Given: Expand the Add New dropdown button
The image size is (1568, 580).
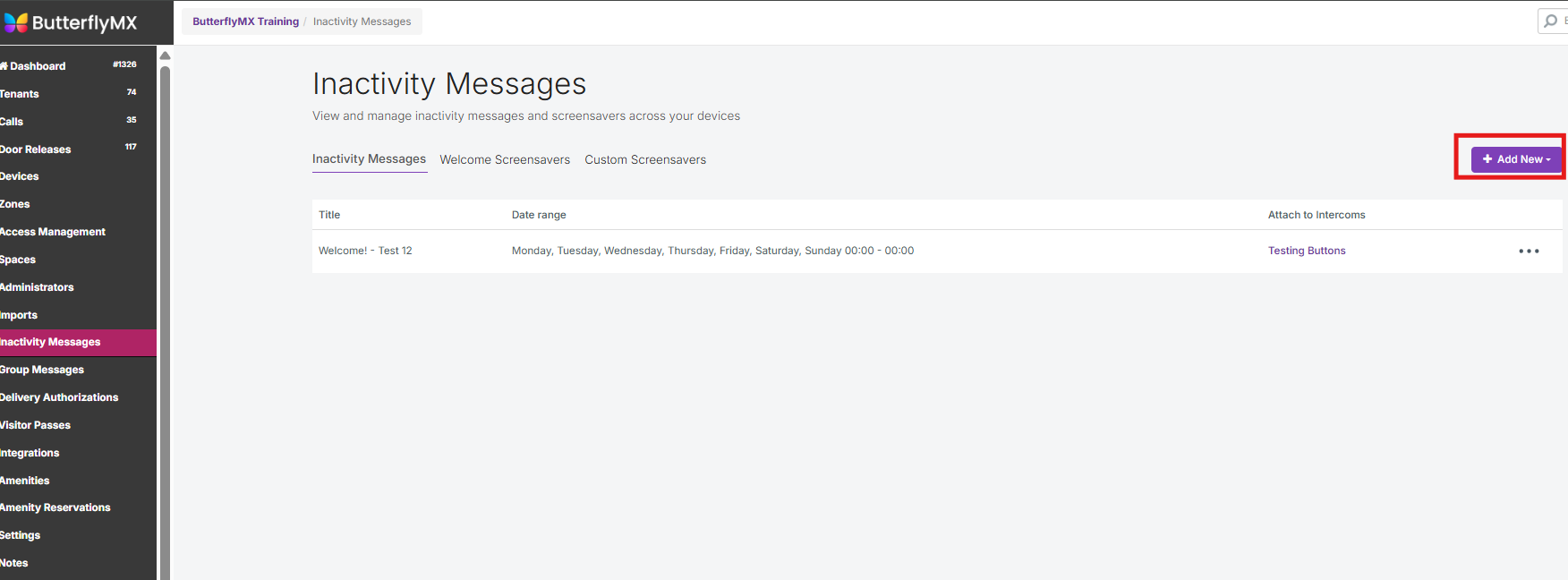Looking at the screenshot, I should pos(1516,159).
